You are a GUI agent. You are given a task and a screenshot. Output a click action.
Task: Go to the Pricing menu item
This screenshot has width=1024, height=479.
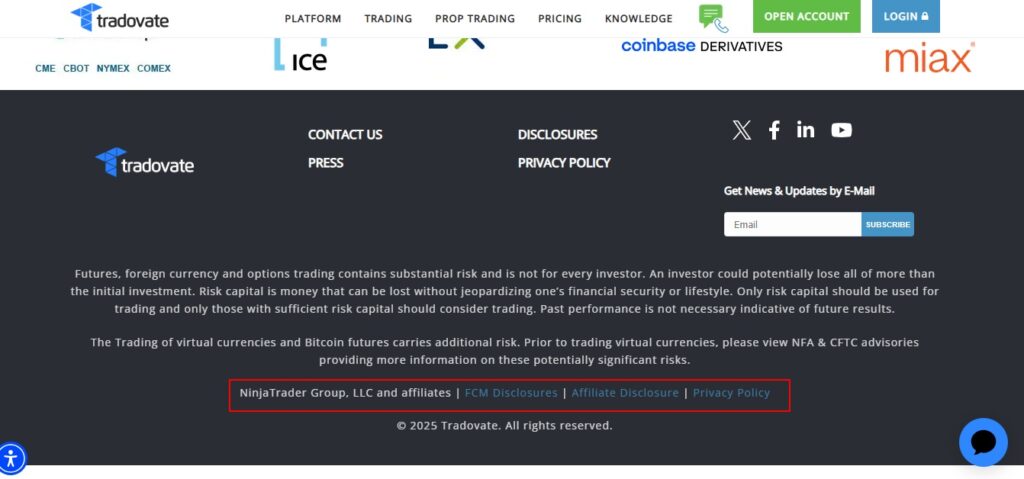click(560, 19)
